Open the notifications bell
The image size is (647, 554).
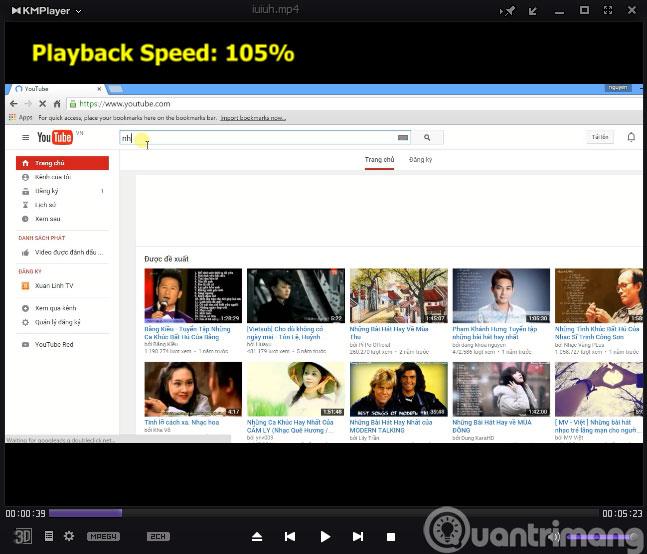click(631, 137)
